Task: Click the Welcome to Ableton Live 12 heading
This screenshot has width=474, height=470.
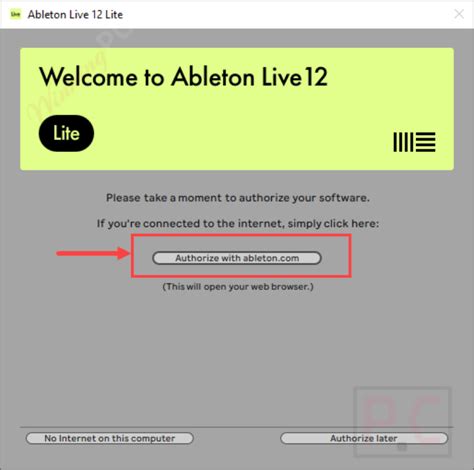Action: [183, 77]
